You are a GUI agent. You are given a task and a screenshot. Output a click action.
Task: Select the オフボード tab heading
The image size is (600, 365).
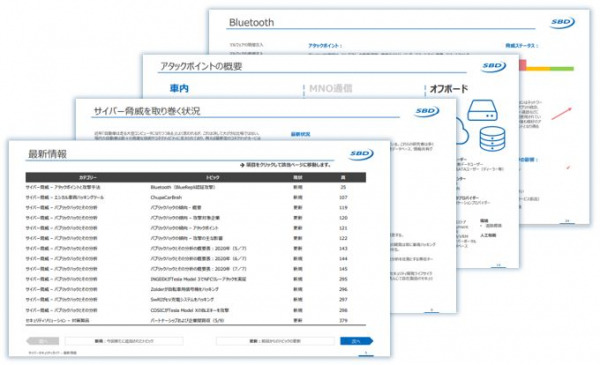point(449,89)
